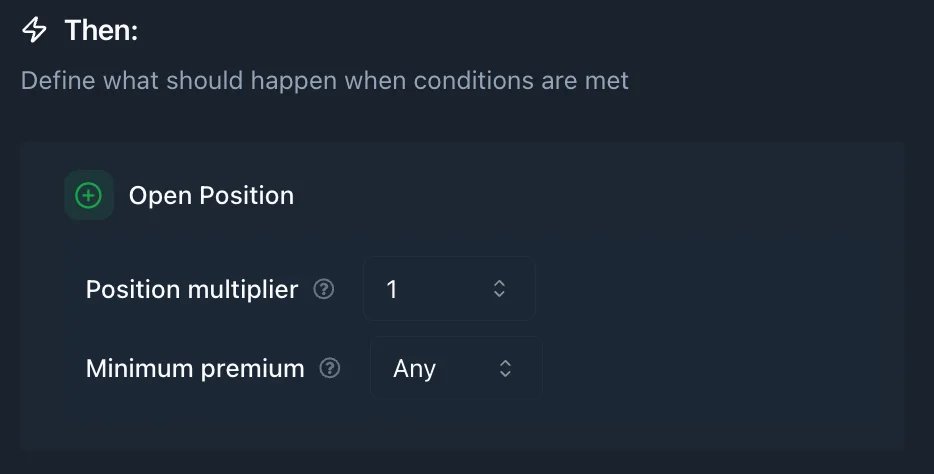The image size is (934, 474).
Task: Click the value 1 in multiplier field
Action: coord(392,290)
